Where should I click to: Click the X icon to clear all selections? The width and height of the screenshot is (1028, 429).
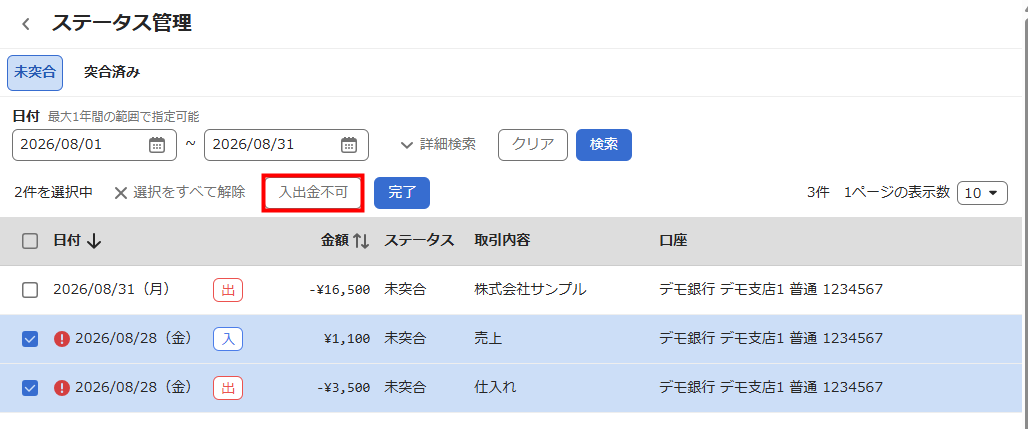point(121,193)
